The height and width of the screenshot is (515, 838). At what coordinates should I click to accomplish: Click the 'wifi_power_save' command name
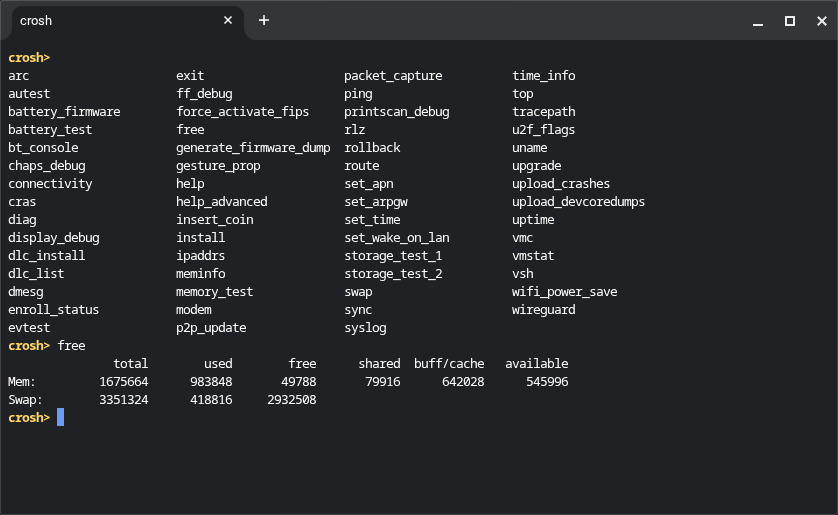tap(564, 291)
